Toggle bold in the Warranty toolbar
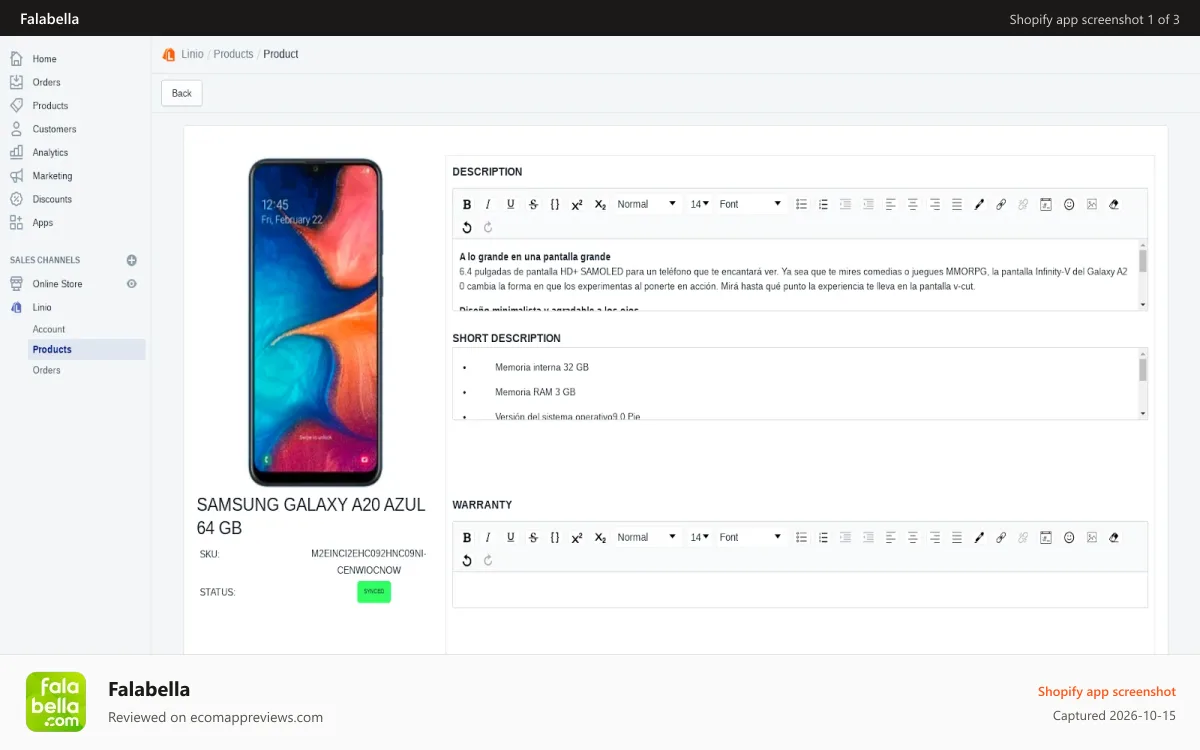1200x750 pixels. tap(467, 537)
